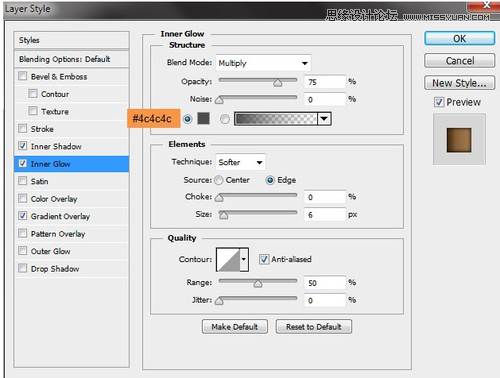Screen dimensions: 500x378
Task: Click the brown style preview thumbnail
Action: 459,140
